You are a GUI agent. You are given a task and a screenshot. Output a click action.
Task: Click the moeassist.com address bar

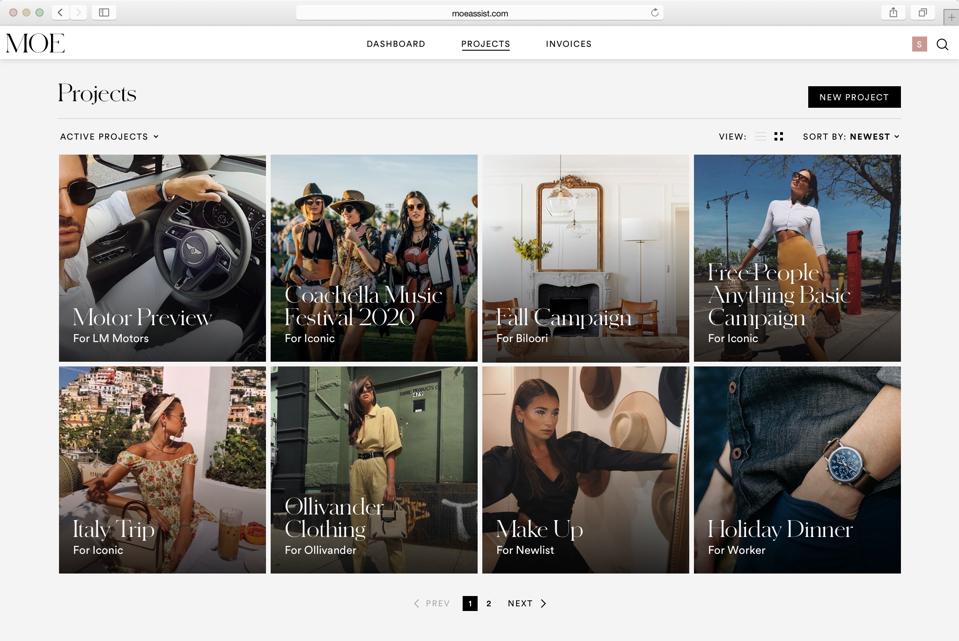pos(480,13)
